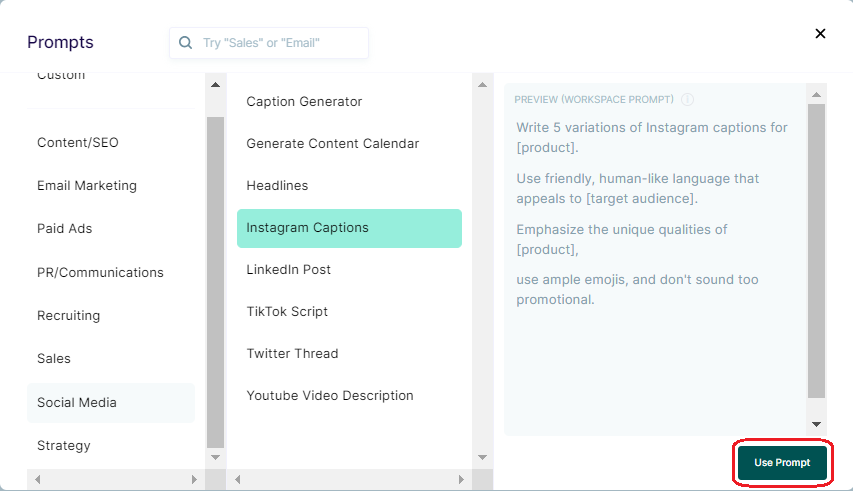This screenshot has width=853, height=491.
Task: Click category list vertical scrollbar thumb
Action: pyautogui.click(x=215, y=282)
